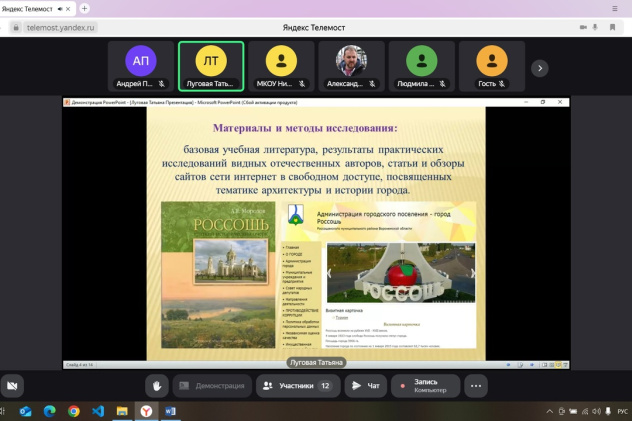Open the PowerPoint pointer options menu icon
Image resolution: width=632 pixels, height=421 pixels.
tap(520, 365)
